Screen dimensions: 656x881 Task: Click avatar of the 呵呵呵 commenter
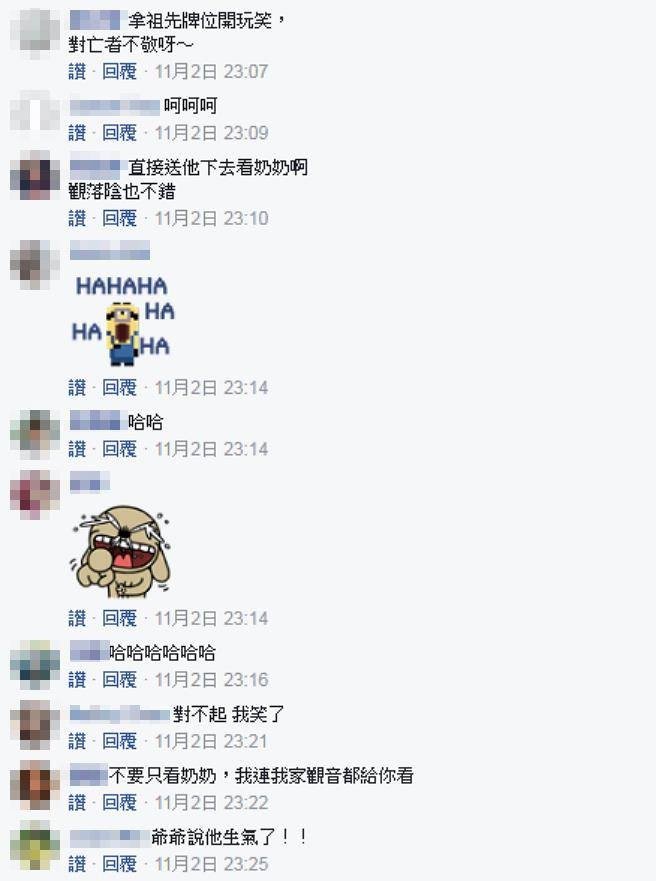pyautogui.click(x=35, y=109)
